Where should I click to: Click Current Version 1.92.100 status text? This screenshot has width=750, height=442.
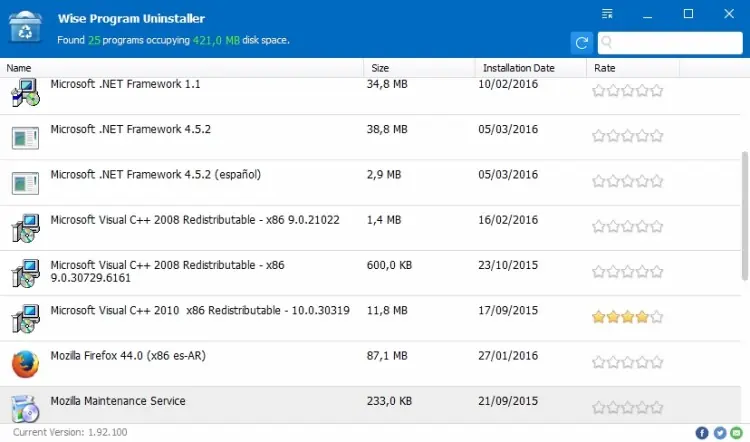[70, 432]
